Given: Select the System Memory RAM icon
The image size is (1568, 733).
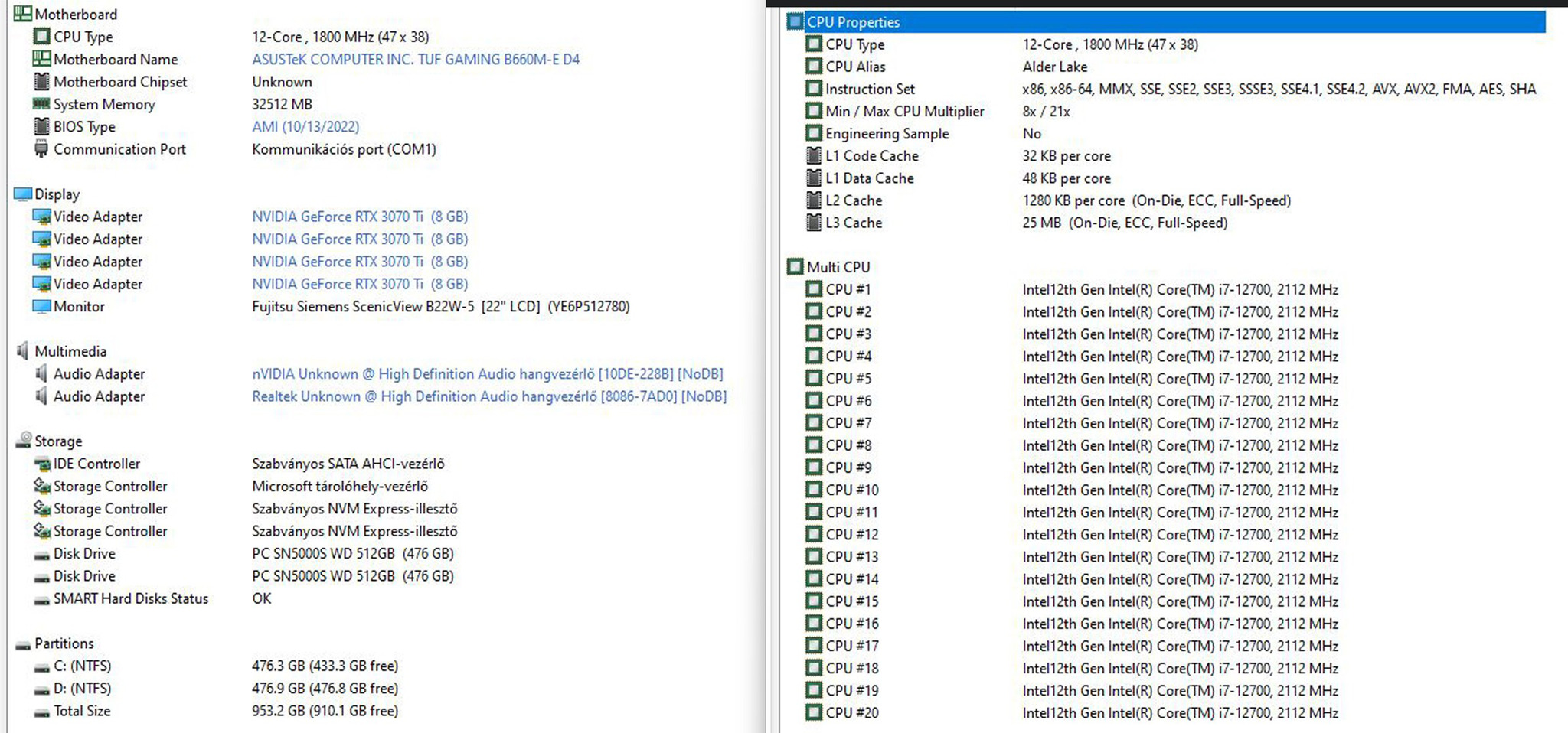Looking at the screenshot, I should (41, 104).
